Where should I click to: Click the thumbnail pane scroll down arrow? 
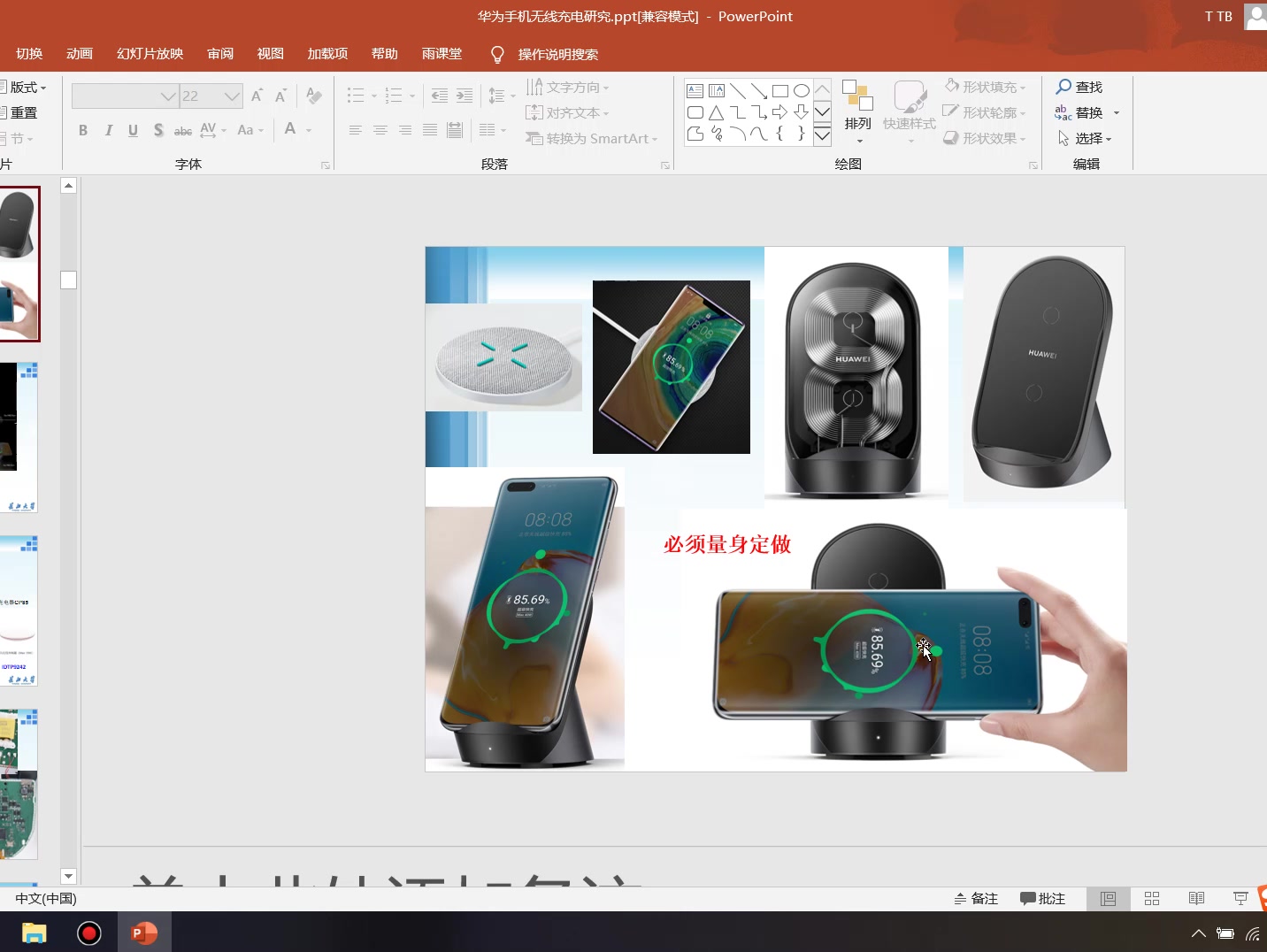[x=68, y=876]
